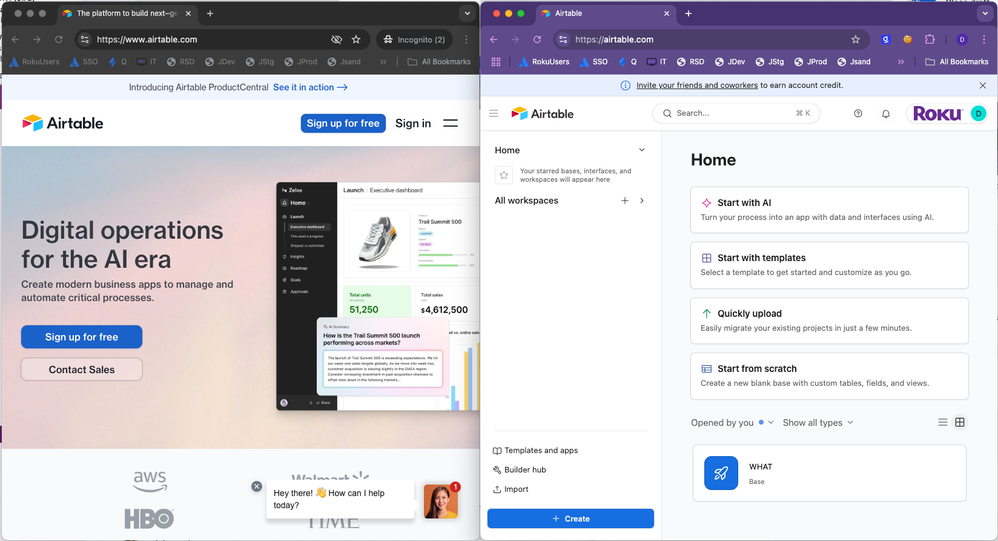The height and width of the screenshot is (541, 998).
Task: Select Airtable tab in right window
Action: tap(606, 13)
